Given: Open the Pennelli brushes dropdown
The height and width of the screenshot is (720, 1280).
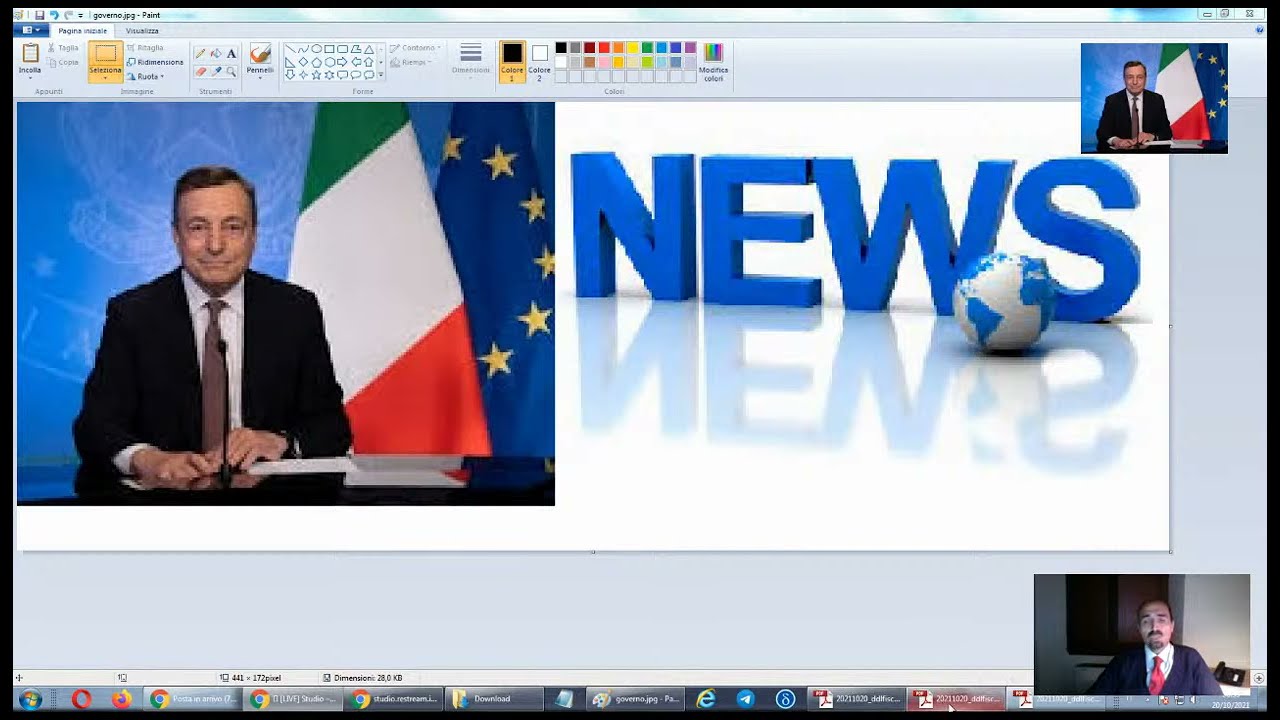Looking at the screenshot, I should click(x=260, y=61).
